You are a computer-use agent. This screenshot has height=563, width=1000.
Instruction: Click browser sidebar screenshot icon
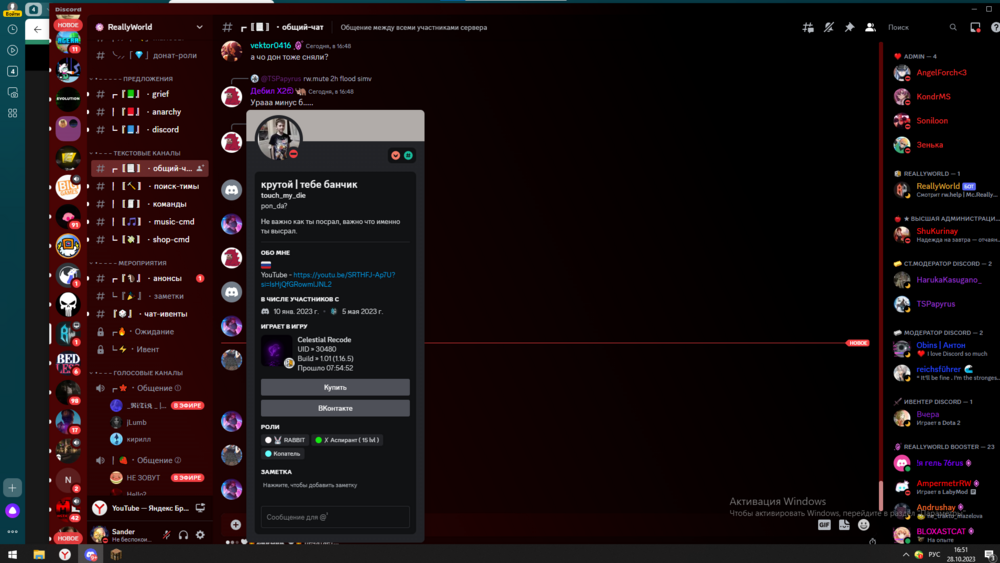tap(12, 92)
